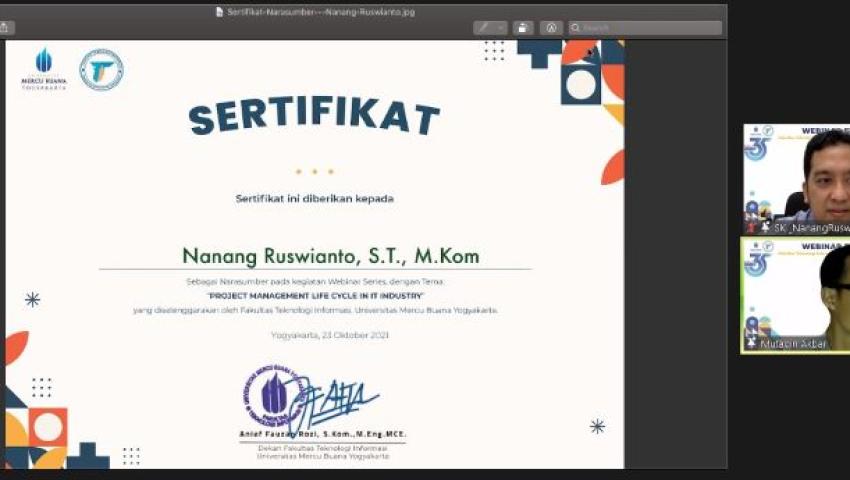Image resolution: width=850 pixels, height=480 pixels.
Task: Click the rotate icon in Preview toolbar
Action: [x=523, y=28]
